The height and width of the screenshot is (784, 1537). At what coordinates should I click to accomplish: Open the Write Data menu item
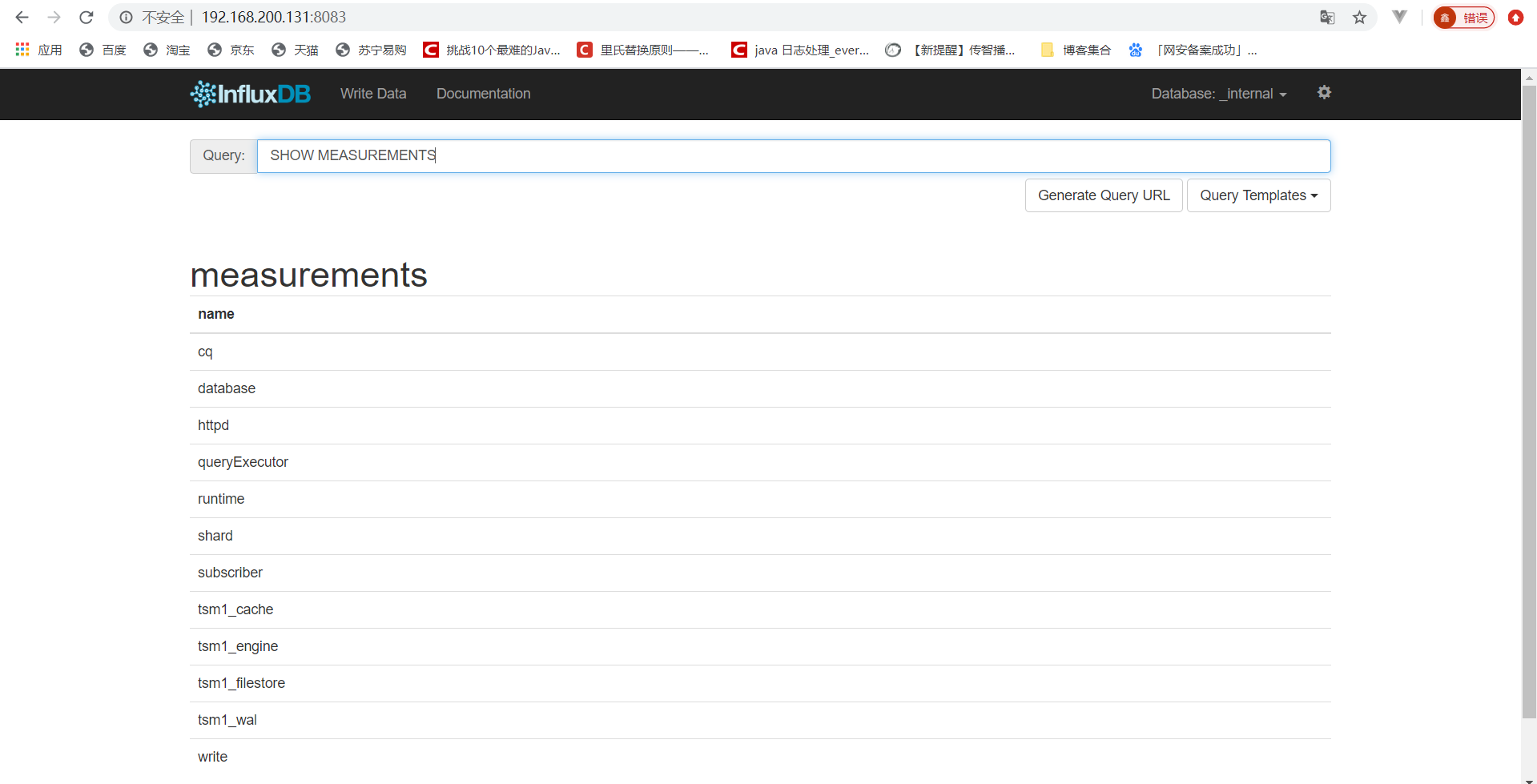[x=372, y=94]
